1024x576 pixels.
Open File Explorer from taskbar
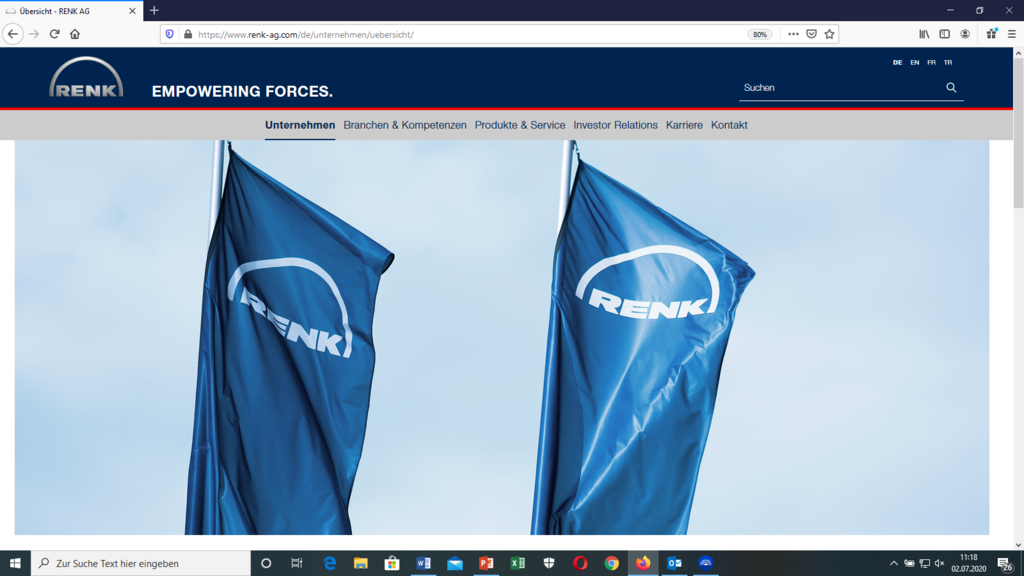pos(360,563)
